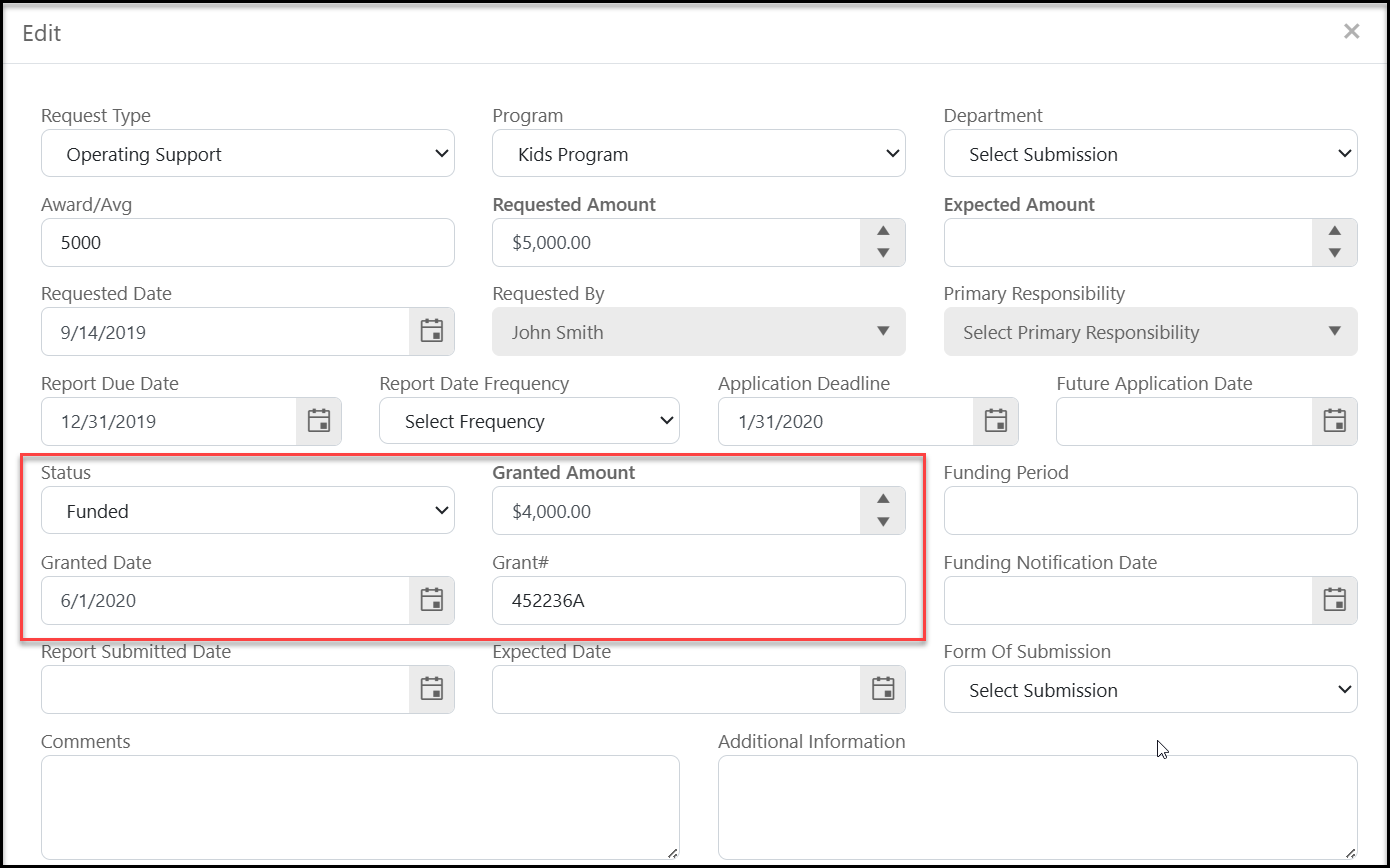This screenshot has height=868, width=1390.
Task: Open Funding Notification Date calendar picker
Action: 1335,600
